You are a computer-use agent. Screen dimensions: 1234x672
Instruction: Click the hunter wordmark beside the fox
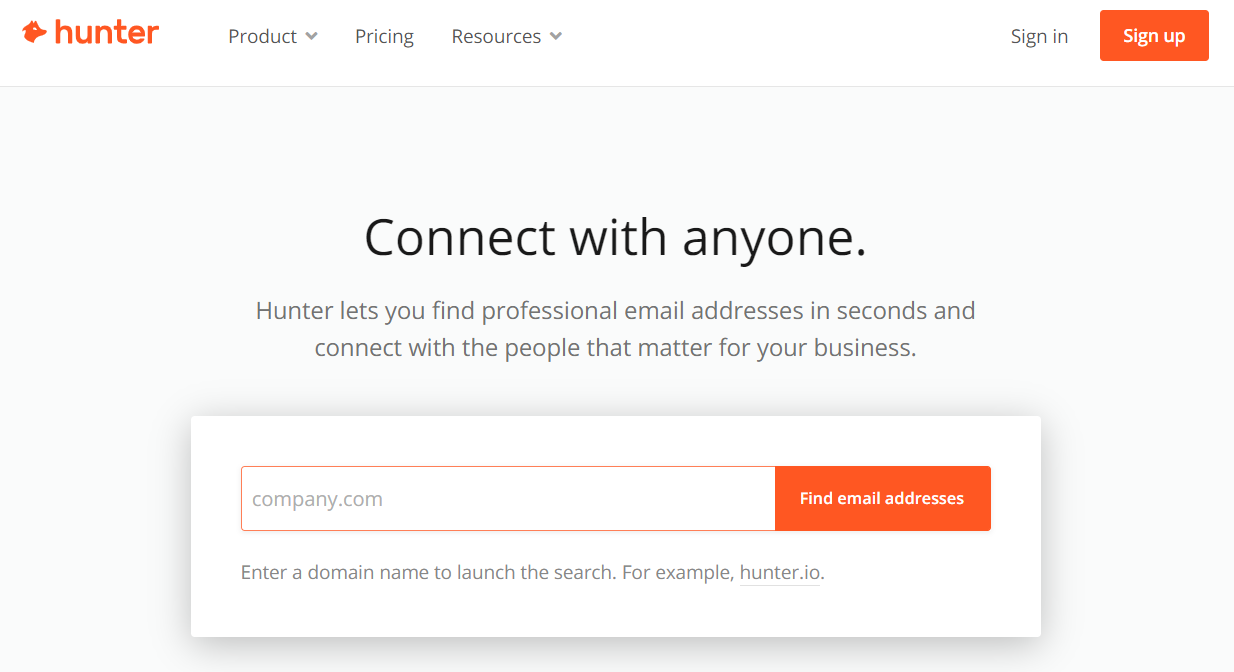point(106,33)
